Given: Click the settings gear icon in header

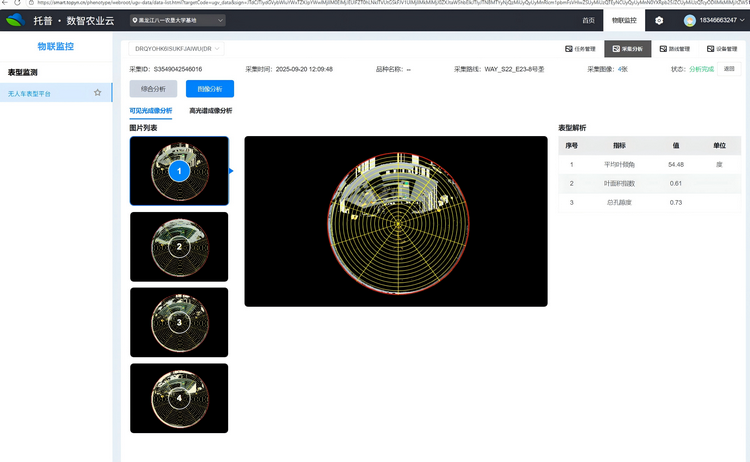Looking at the screenshot, I should click(x=659, y=20).
